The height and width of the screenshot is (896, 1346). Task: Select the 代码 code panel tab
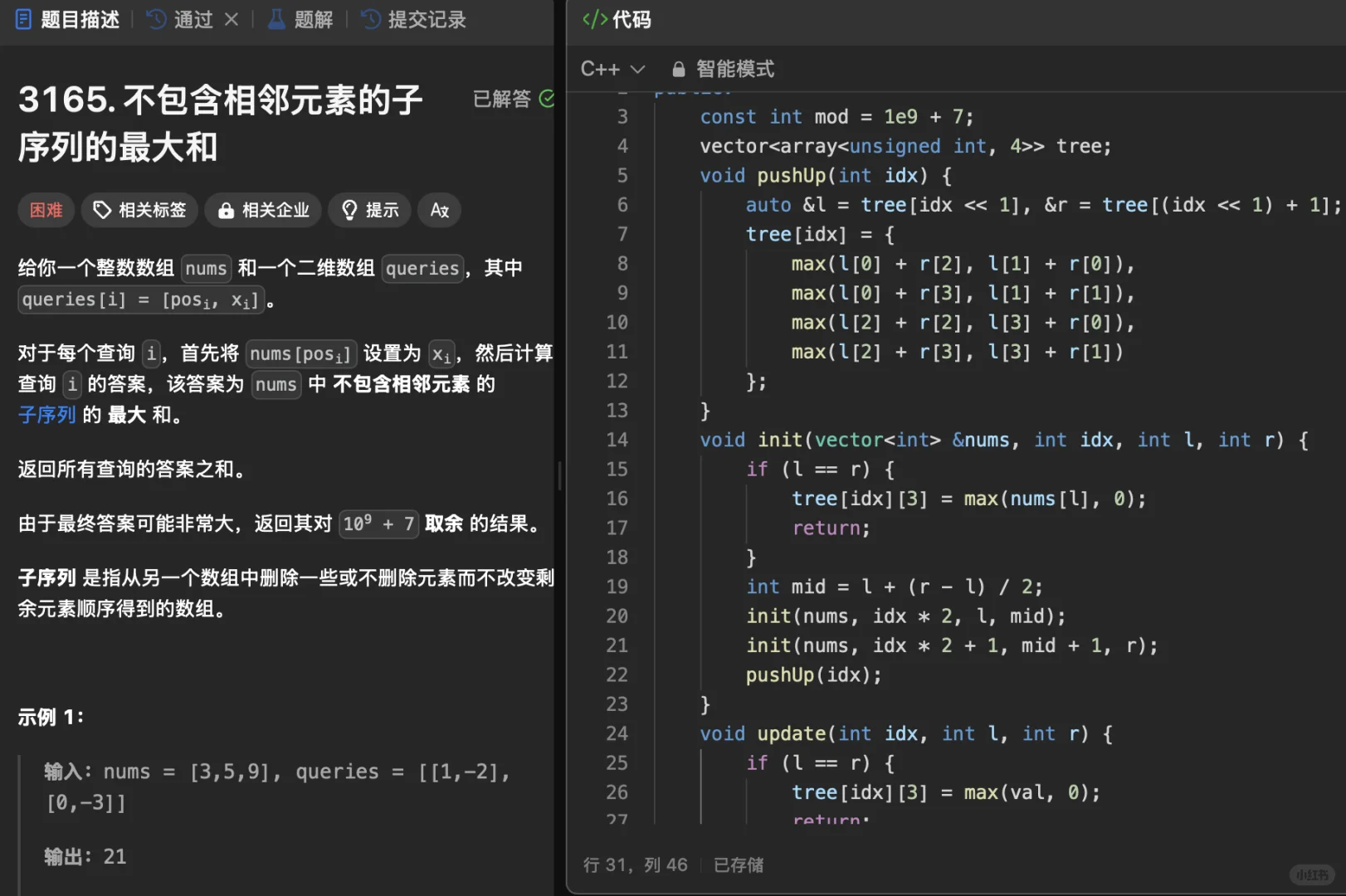click(x=617, y=19)
